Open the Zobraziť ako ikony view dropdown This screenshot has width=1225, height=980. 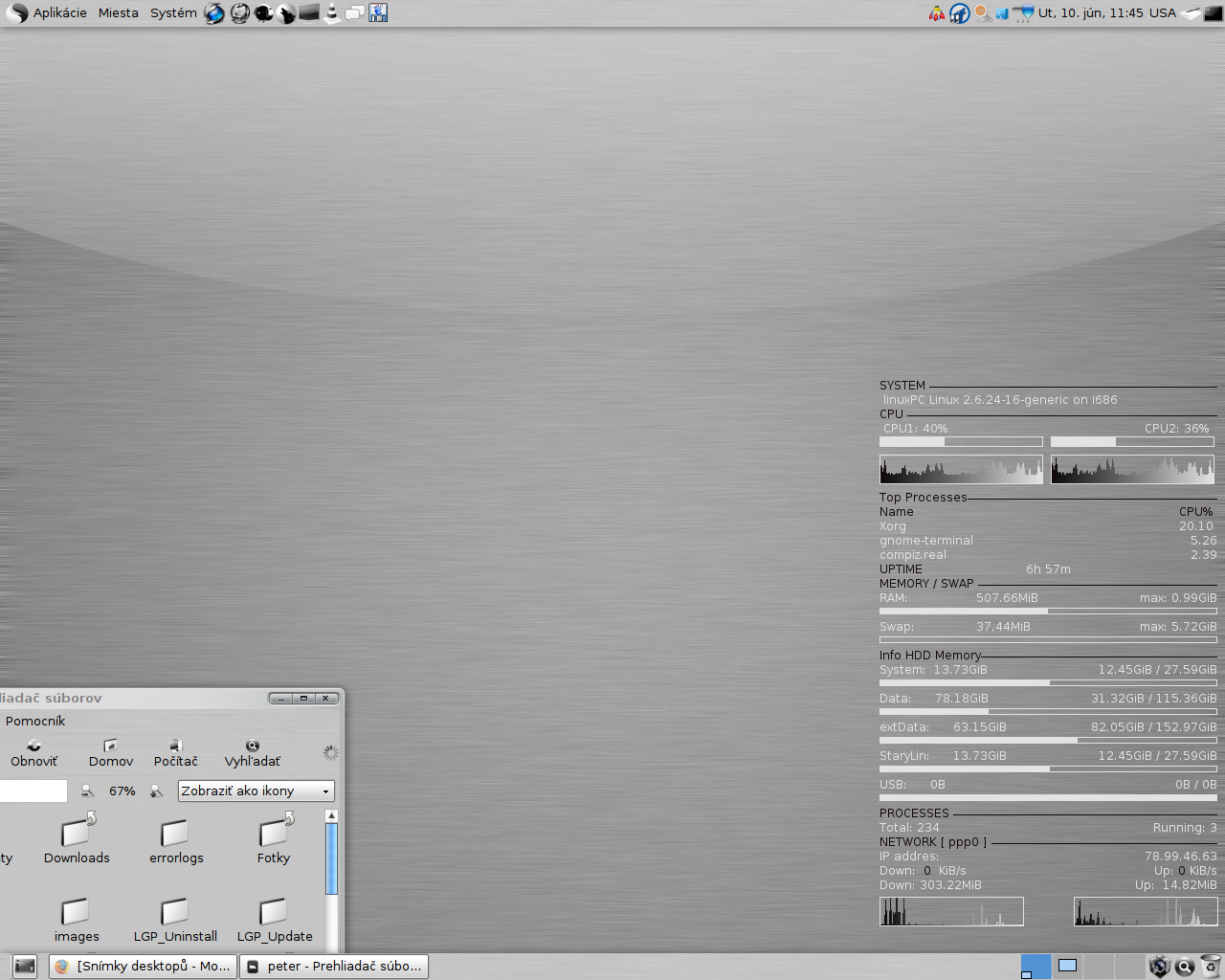coord(256,791)
